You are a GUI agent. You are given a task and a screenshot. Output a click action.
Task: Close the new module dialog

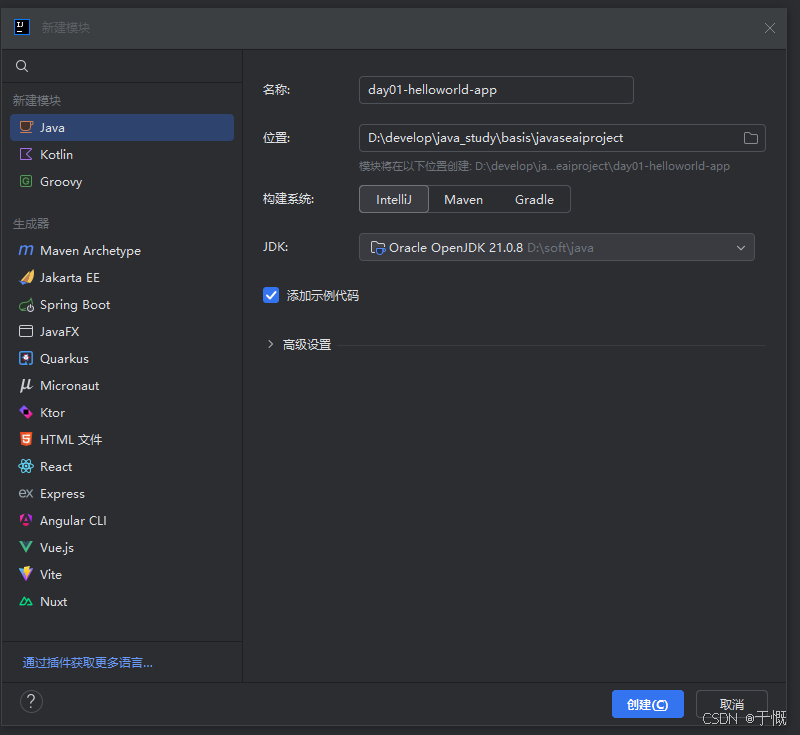(770, 28)
